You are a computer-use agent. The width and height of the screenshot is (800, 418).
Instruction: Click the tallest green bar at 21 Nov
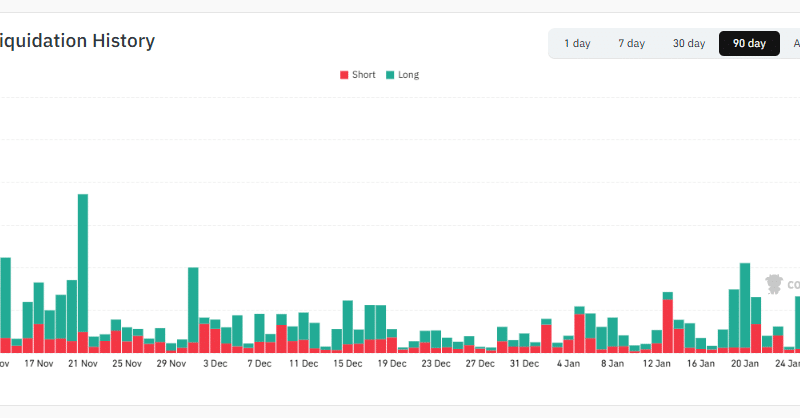click(x=83, y=260)
